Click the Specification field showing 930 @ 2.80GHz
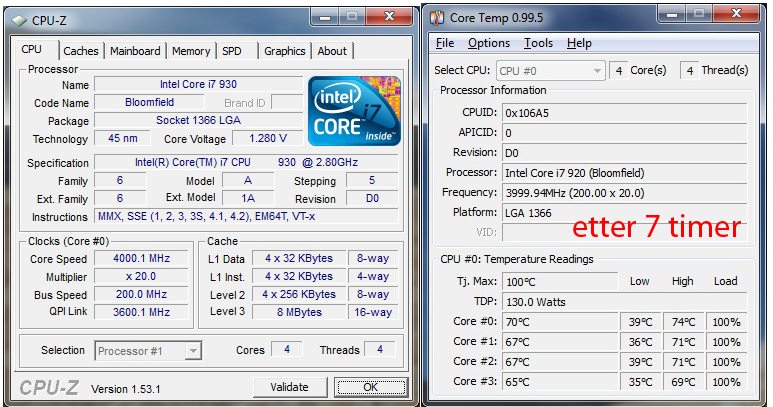The height and width of the screenshot is (407, 773). 246,162
